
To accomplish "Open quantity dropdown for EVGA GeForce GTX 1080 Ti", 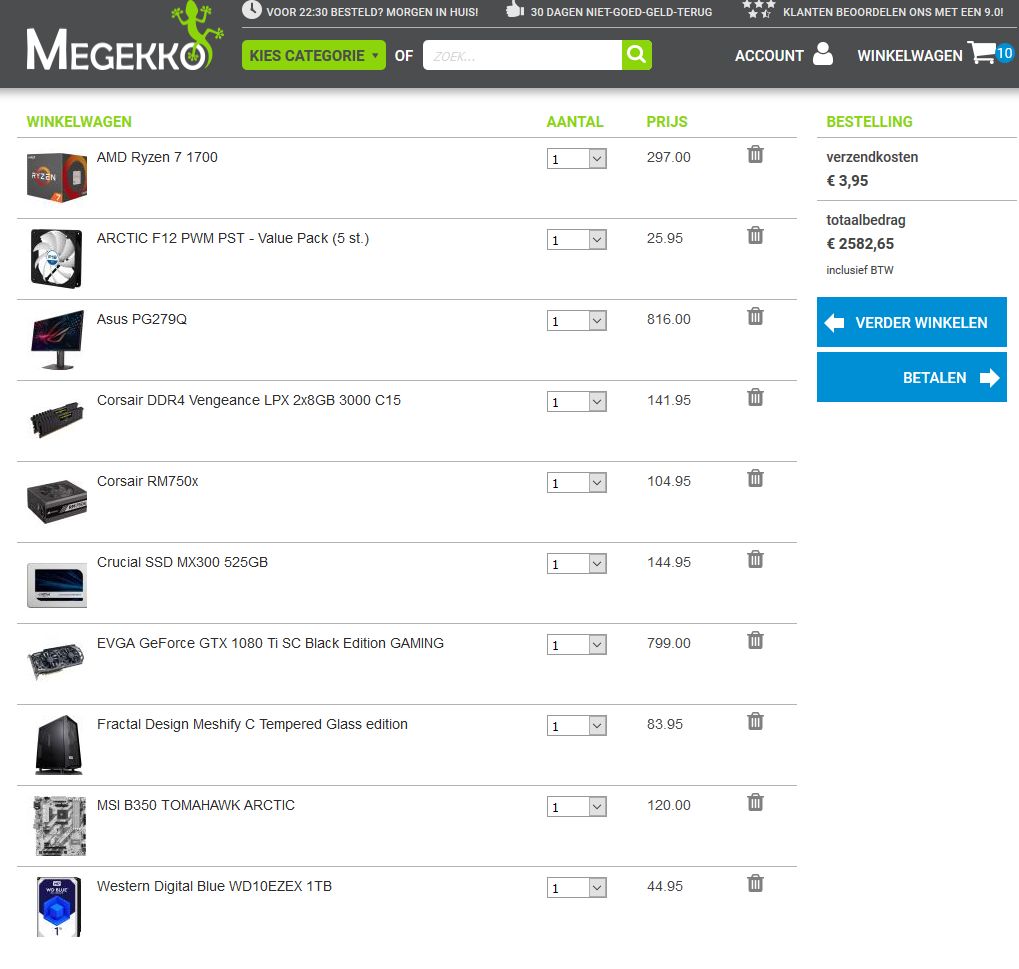I will pos(576,645).
